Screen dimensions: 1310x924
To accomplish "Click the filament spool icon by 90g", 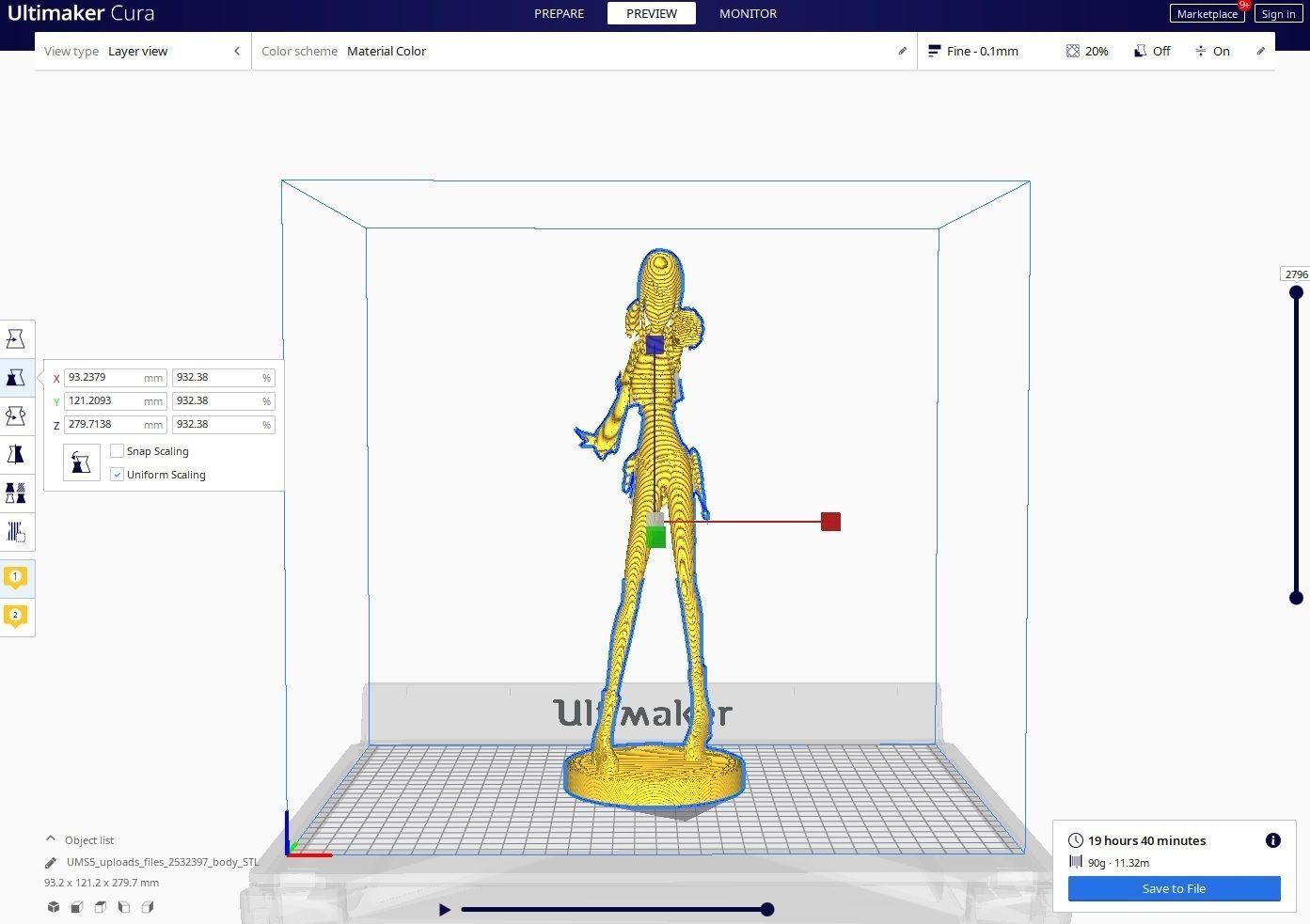I will (x=1076, y=862).
